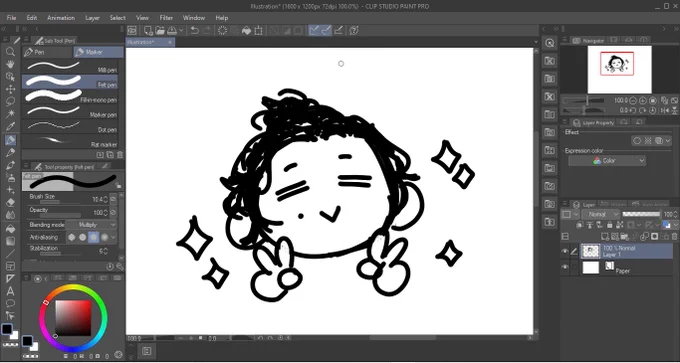Open the Animation menu
Screen dimensions: 680x363
tap(61, 18)
